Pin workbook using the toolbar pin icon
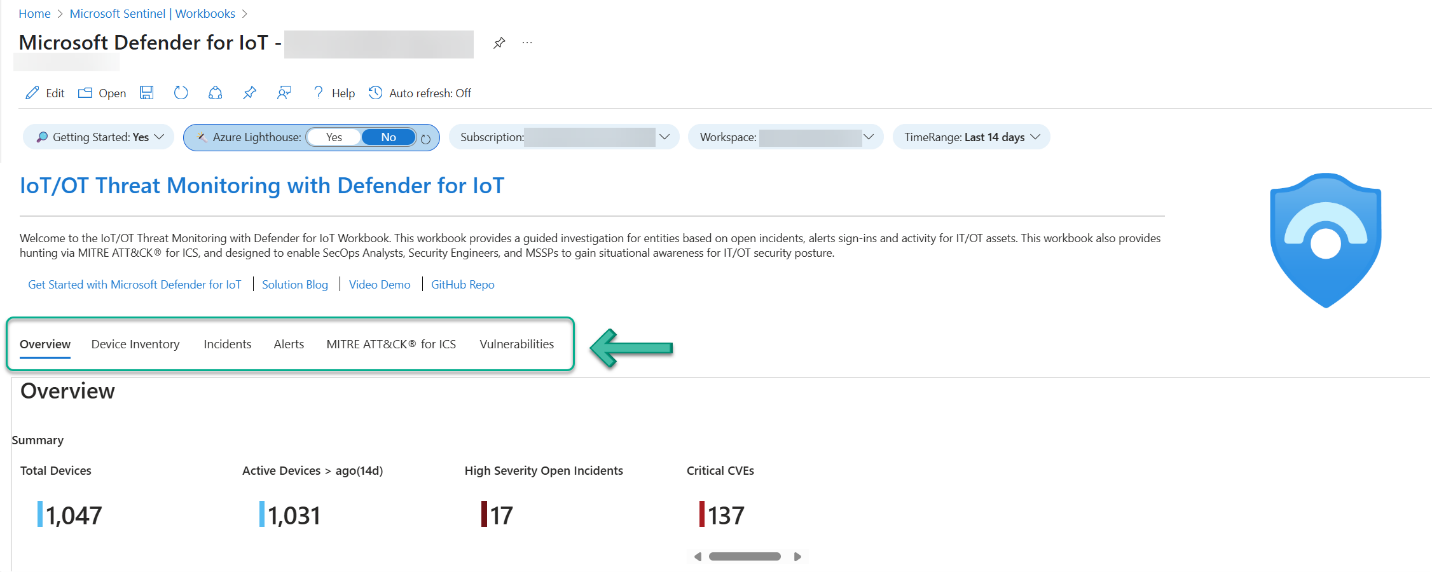The width and height of the screenshot is (1432, 572). pos(250,93)
